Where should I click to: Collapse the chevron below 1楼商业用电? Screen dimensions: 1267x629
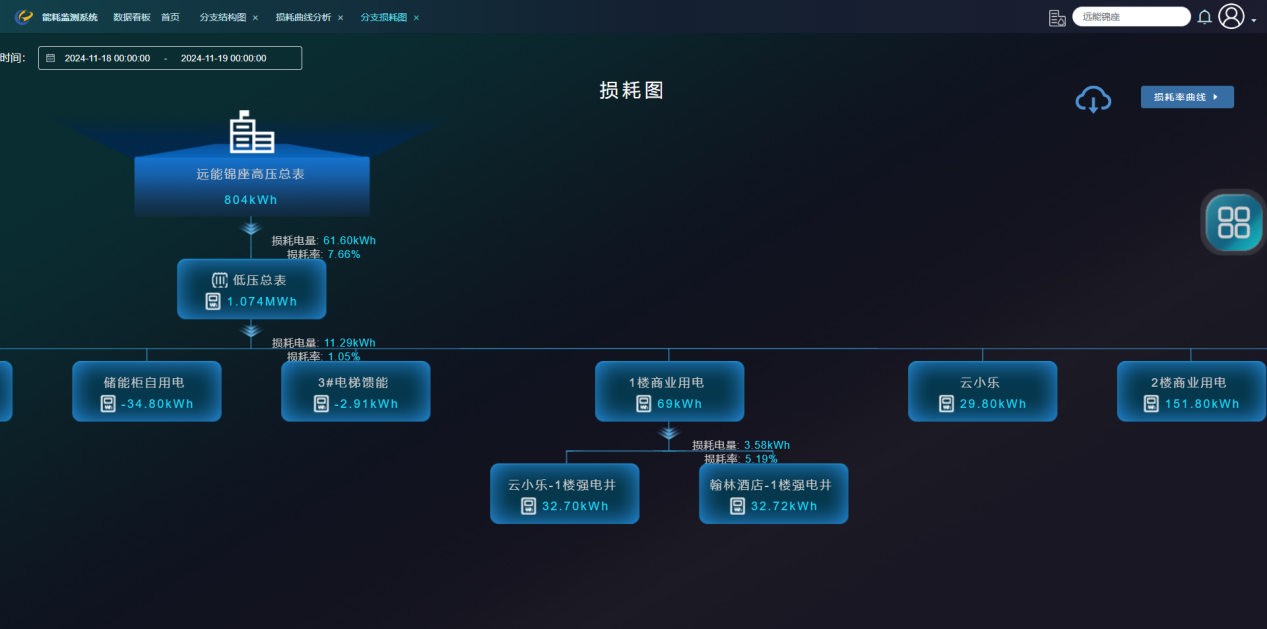(x=669, y=433)
